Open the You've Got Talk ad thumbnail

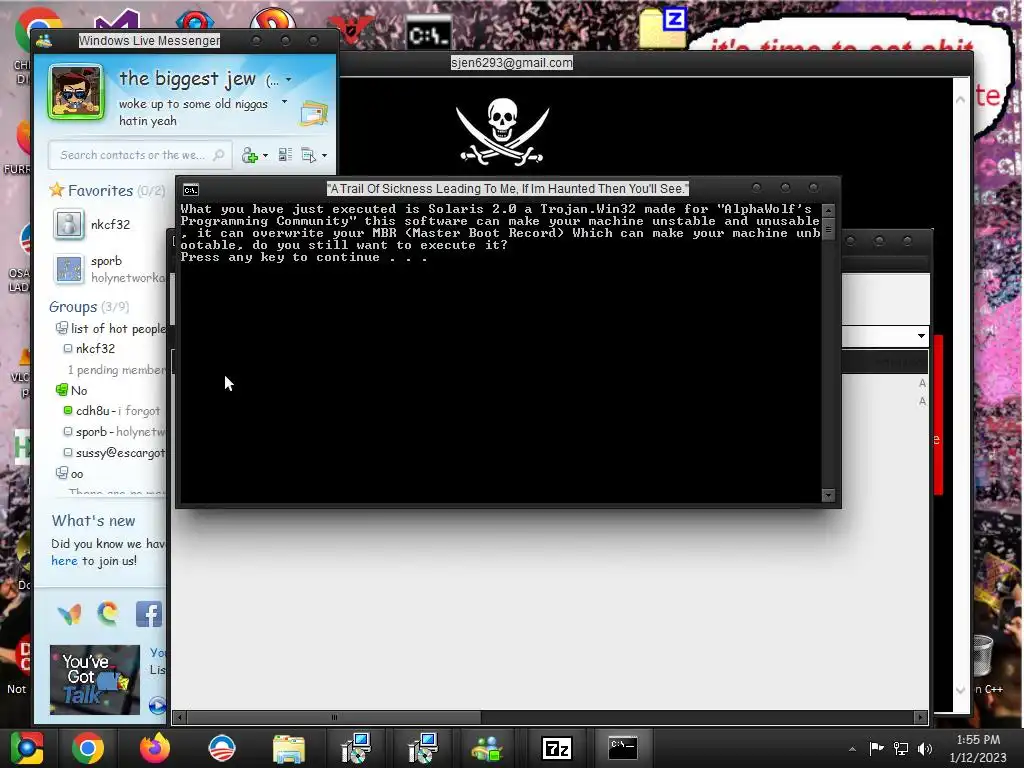(95, 680)
